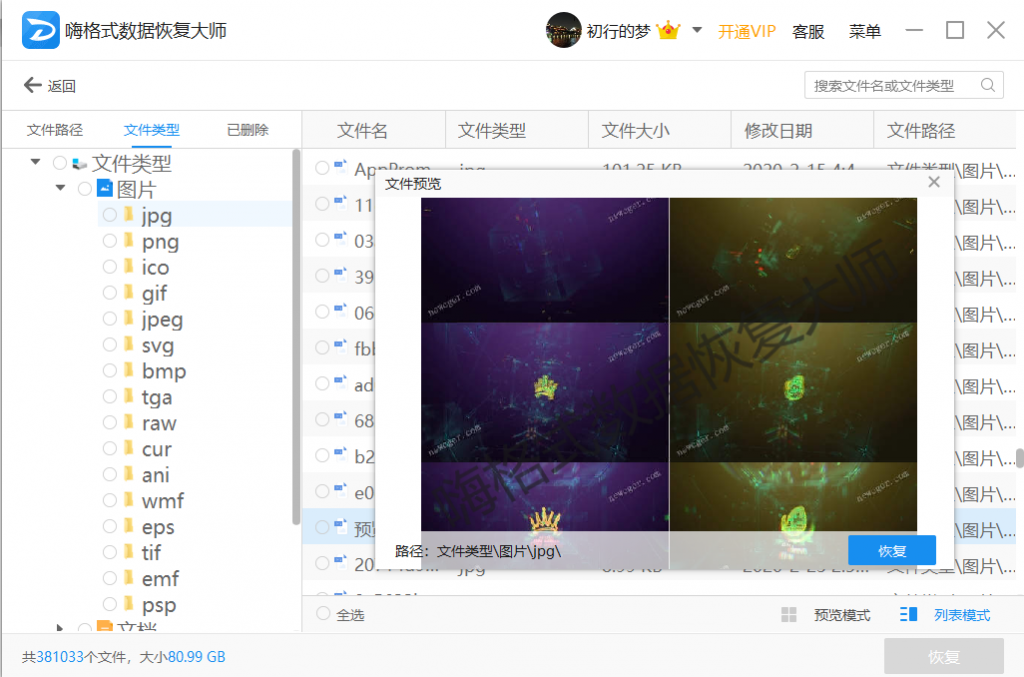Open 客服 customer service
Image resolution: width=1024 pixels, height=677 pixels.
(808, 31)
